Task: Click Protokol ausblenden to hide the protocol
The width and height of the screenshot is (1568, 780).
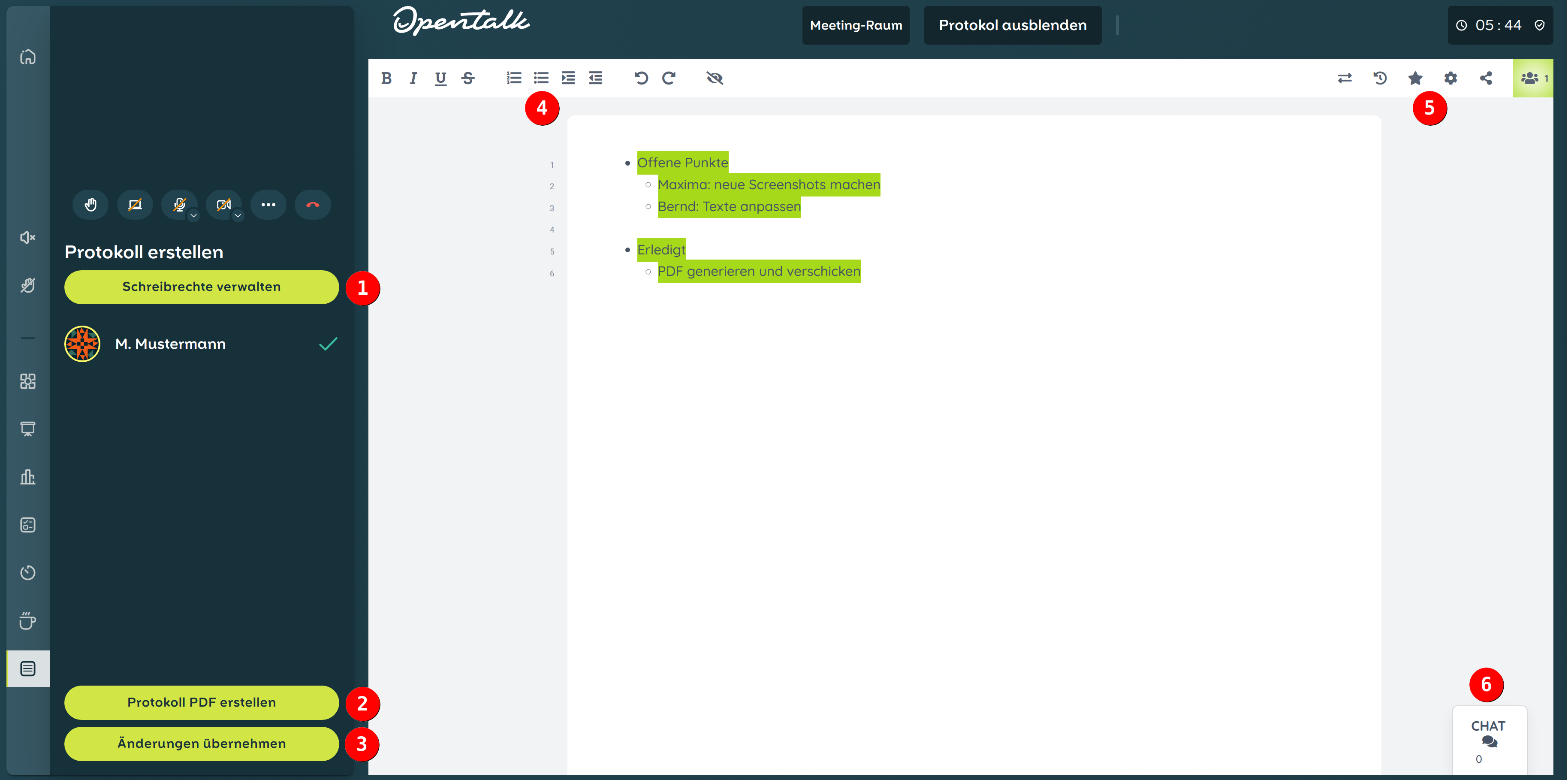Action: pyautogui.click(x=1012, y=25)
